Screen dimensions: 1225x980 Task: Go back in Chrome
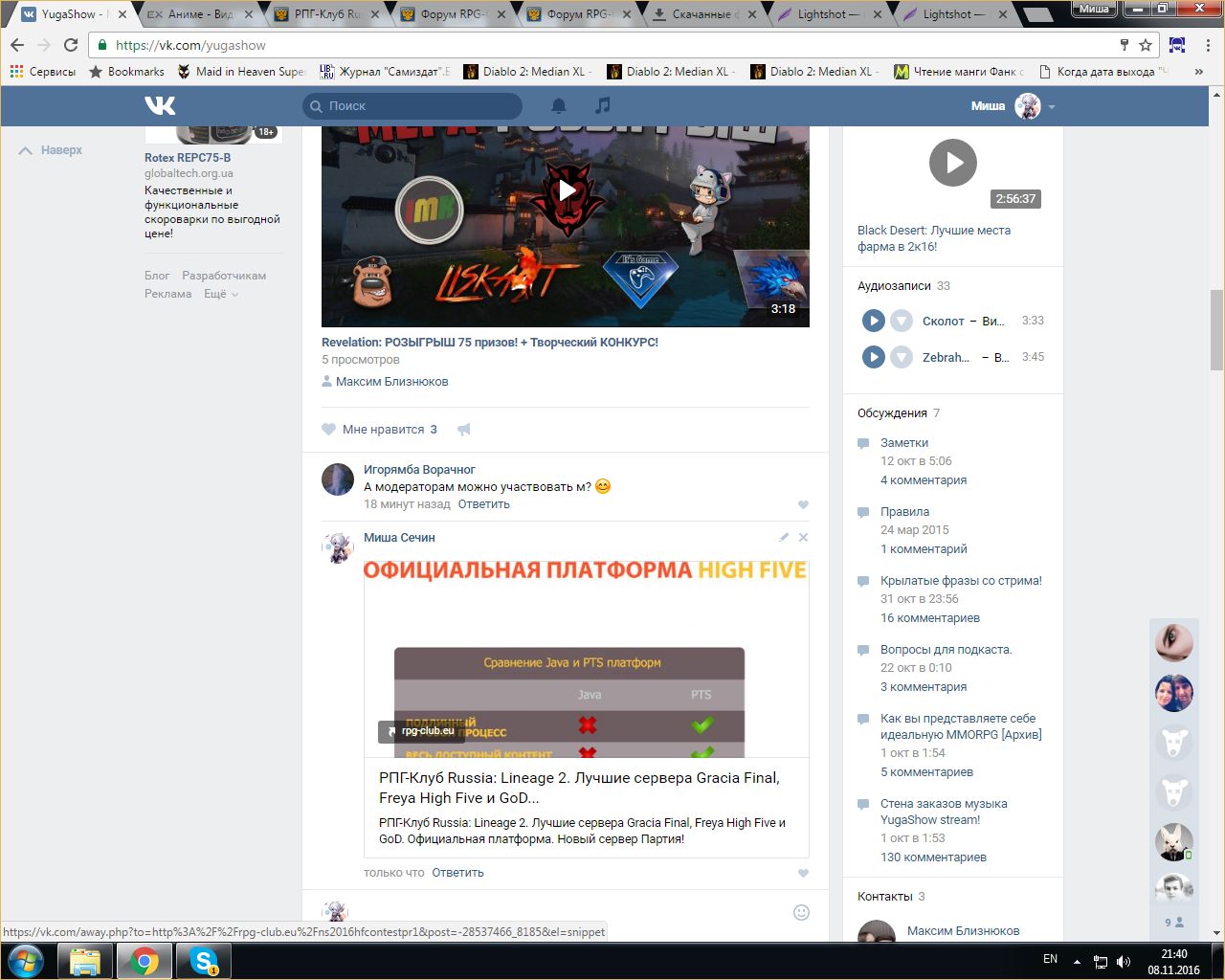17,45
